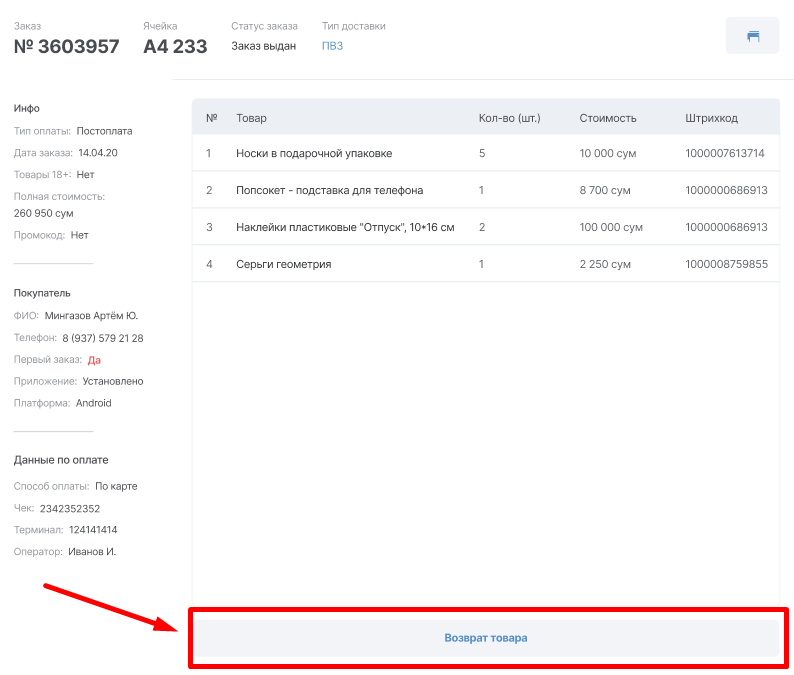Viewport: 794px width, 675px height.
Task: Click the Установлено application value
Action: [x=113, y=381]
